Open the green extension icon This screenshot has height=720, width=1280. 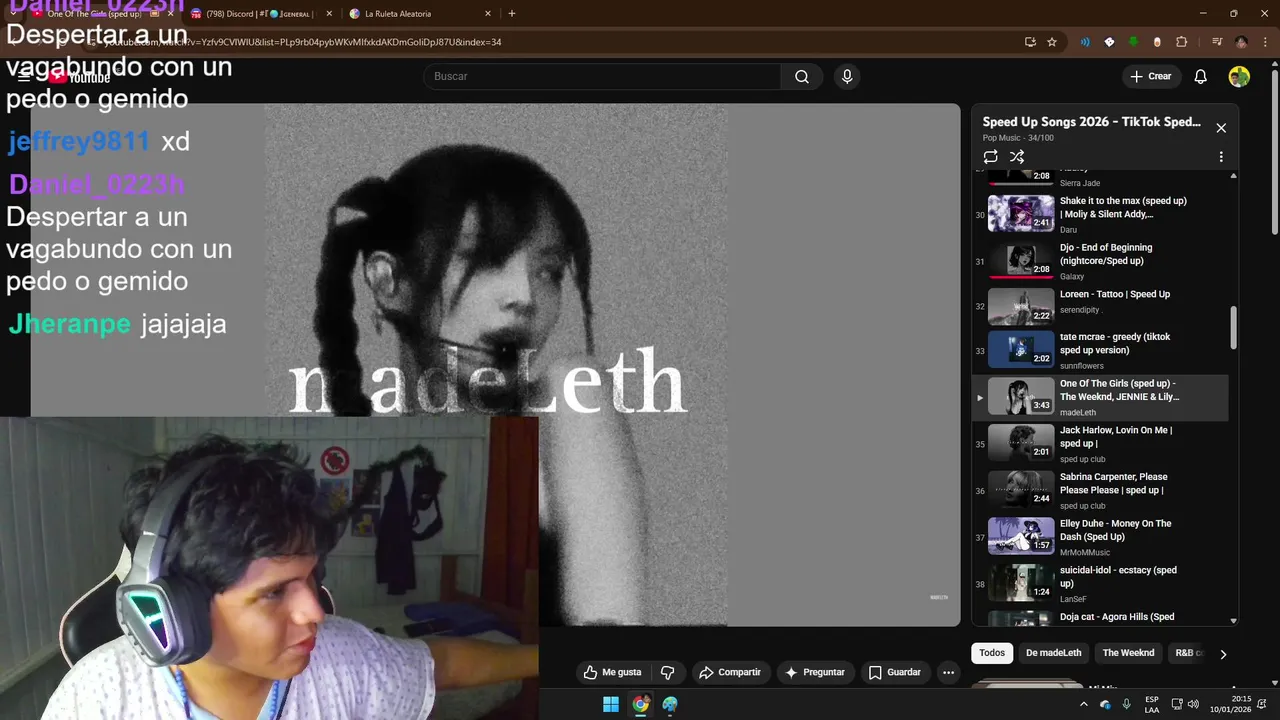(x=1133, y=42)
